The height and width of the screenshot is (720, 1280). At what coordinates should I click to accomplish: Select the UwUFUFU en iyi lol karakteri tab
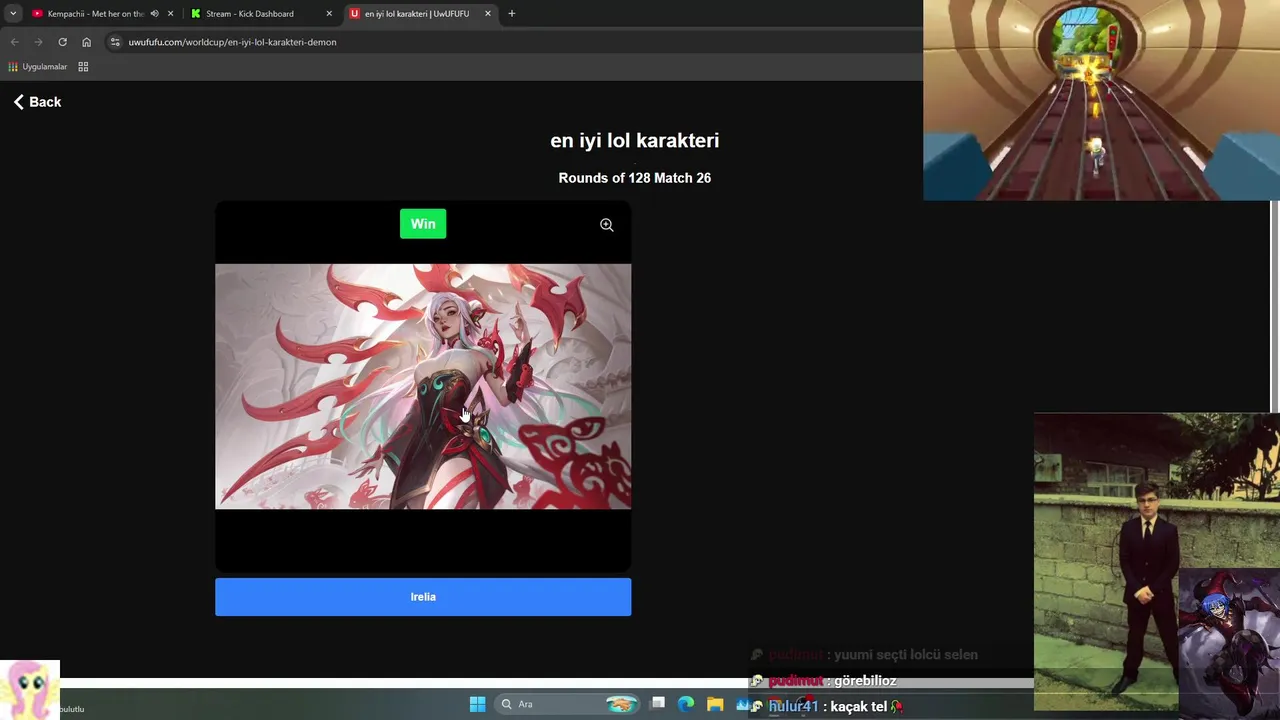[416, 14]
